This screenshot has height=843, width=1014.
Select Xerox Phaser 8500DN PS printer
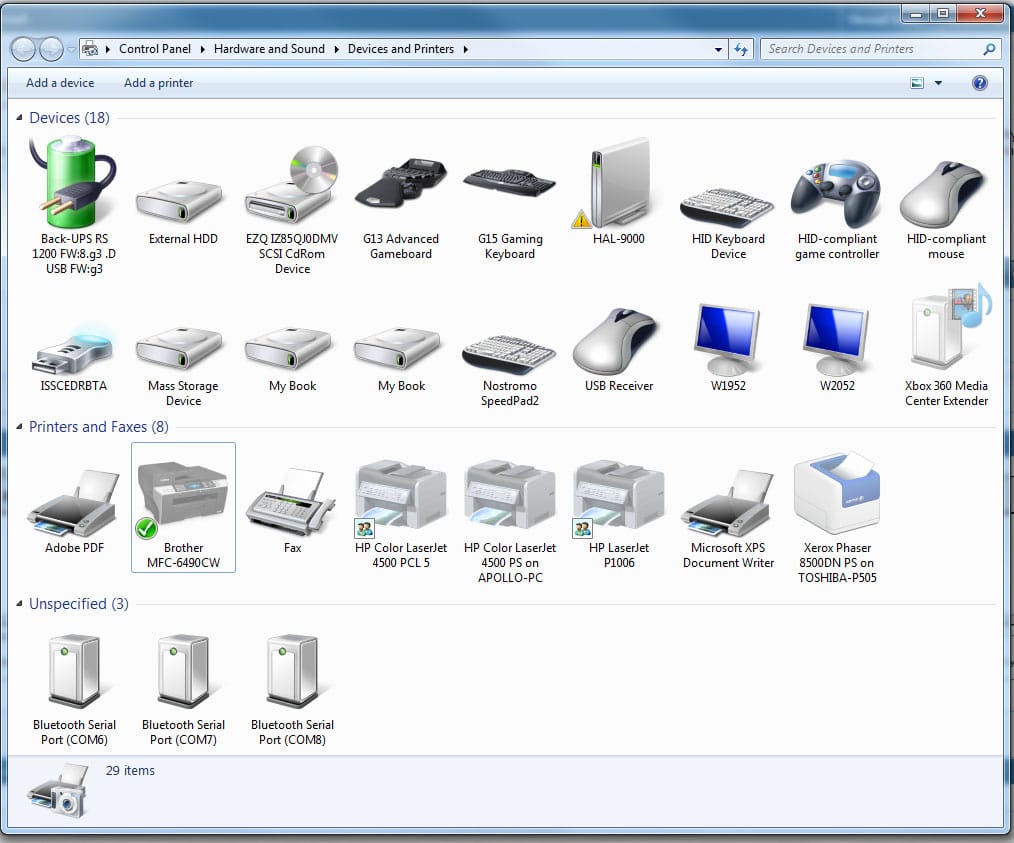pos(837,517)
